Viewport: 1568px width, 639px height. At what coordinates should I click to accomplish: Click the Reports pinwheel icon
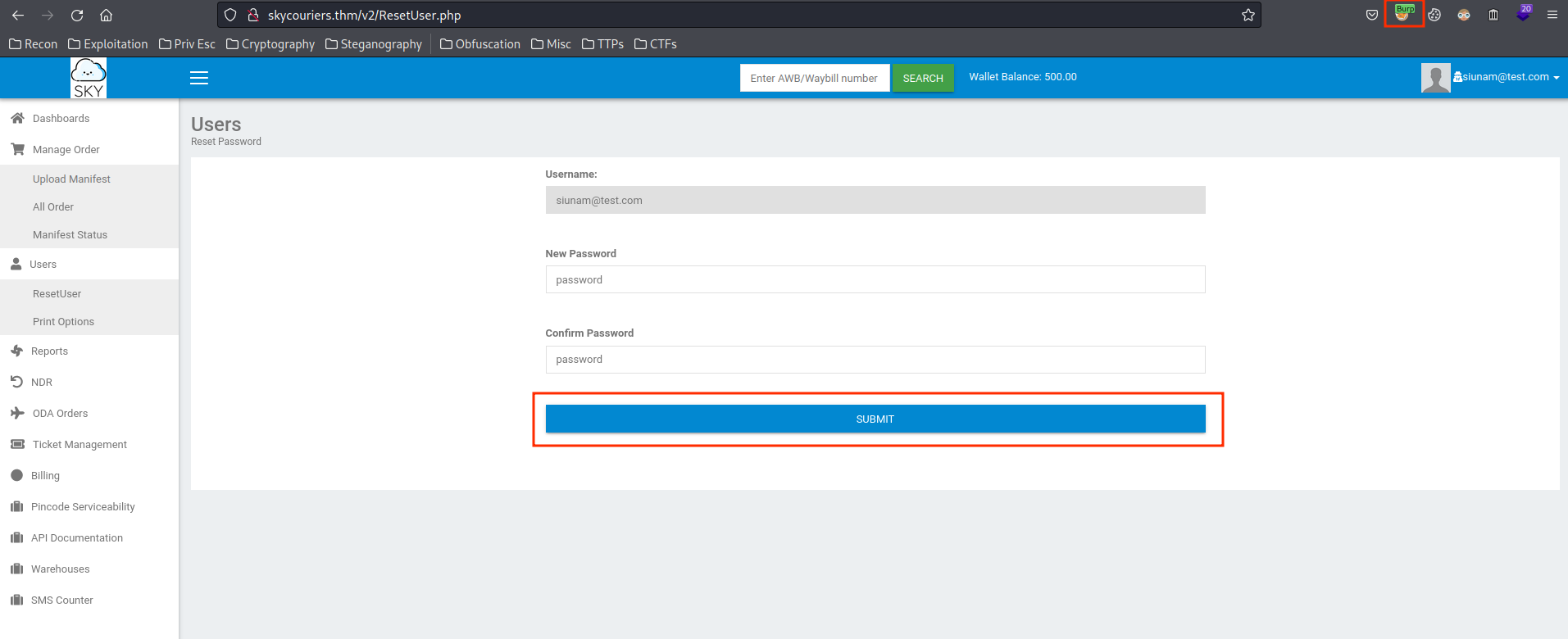[16, 351]
